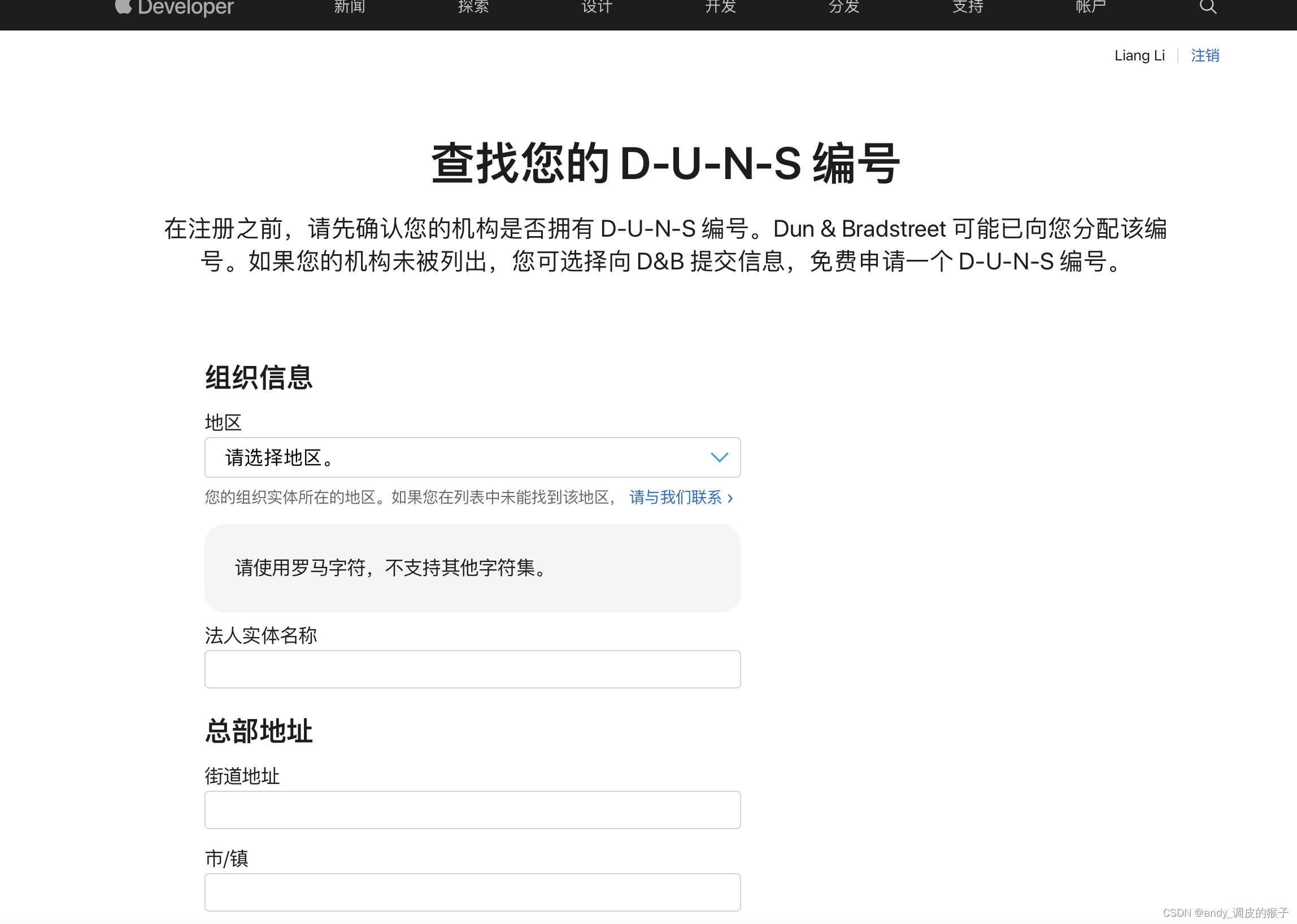Open the 支持 navigation item
The height and width of the screenshot is (924, 1297).
(x=968, y=6)
